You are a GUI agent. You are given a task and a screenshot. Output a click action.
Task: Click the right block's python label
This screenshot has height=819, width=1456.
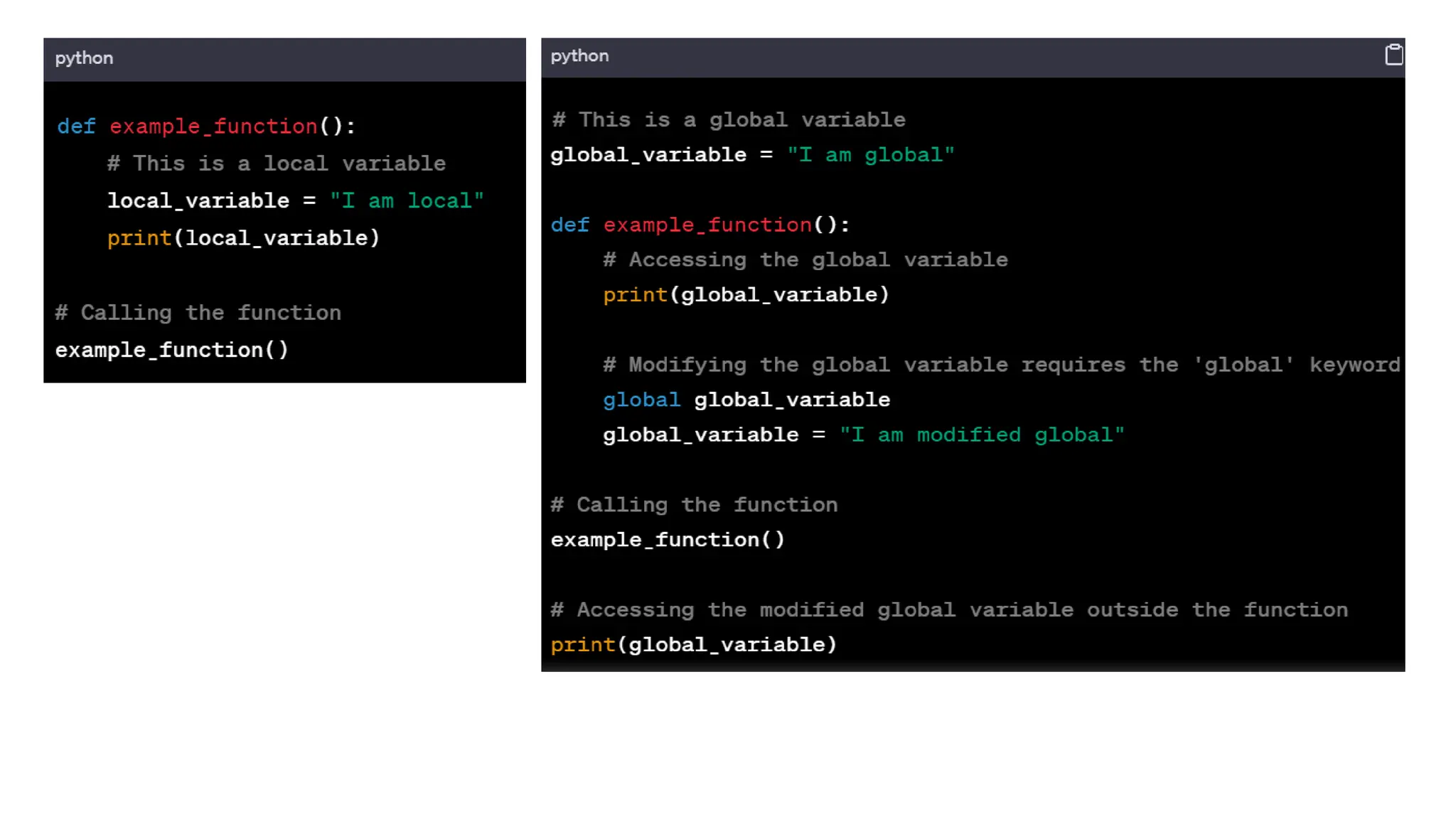(579, 56)
